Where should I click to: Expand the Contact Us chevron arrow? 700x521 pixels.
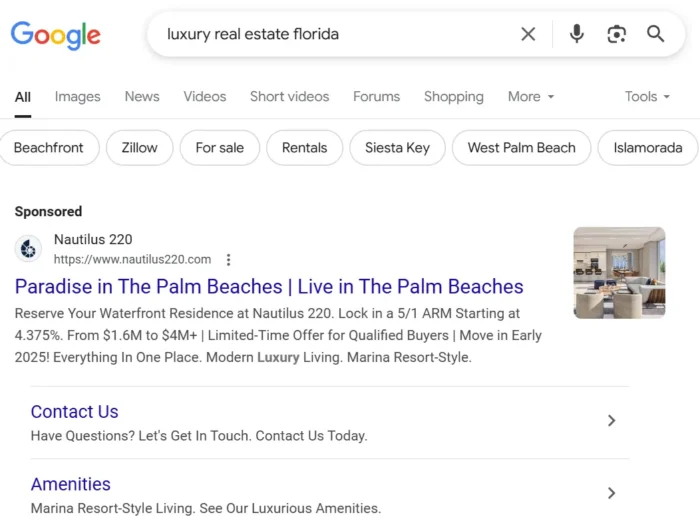pyautogui.click(x=612, y=421)
